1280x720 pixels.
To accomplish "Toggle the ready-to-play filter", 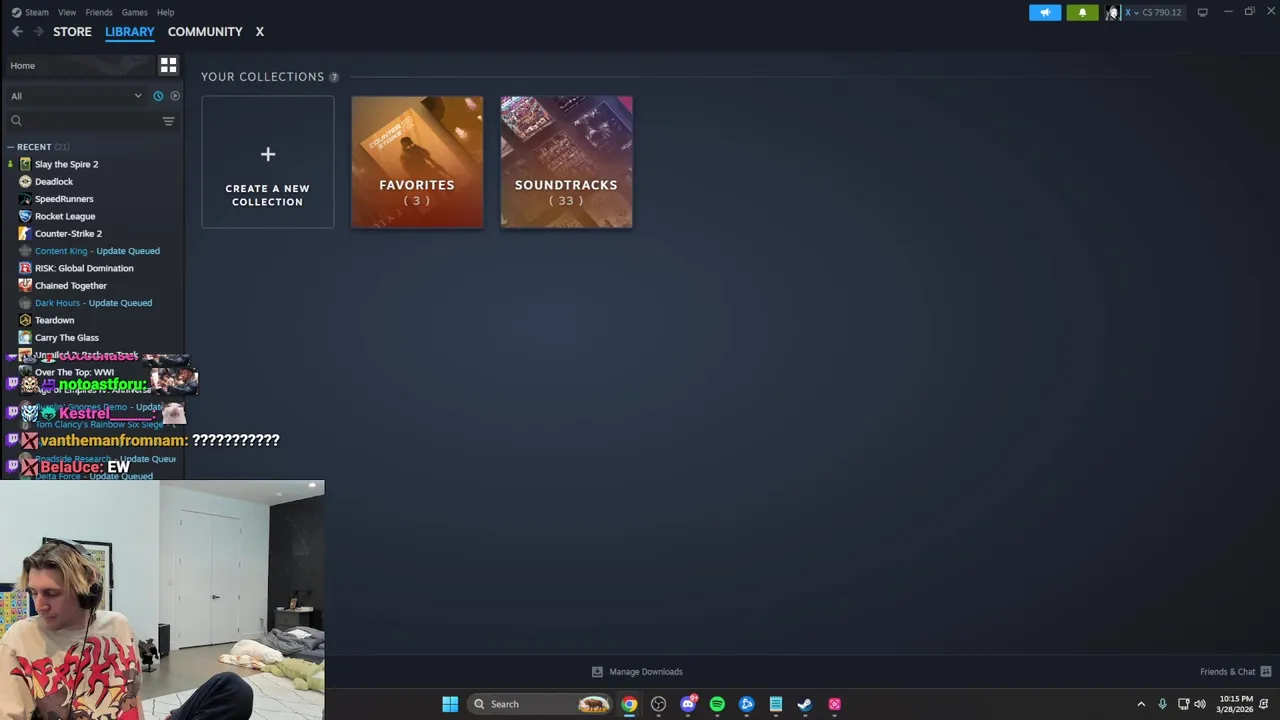I will coord(175,96).
